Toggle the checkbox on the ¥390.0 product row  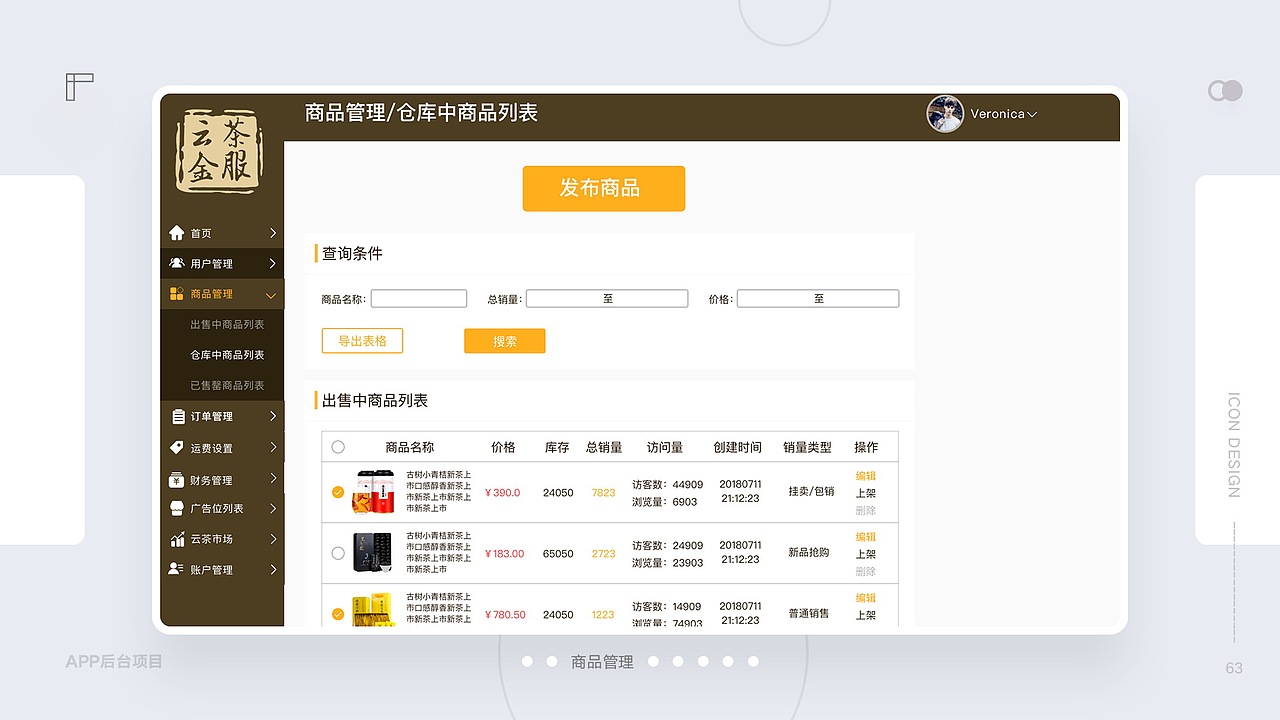pyautogui.click(x=338, y=492)
